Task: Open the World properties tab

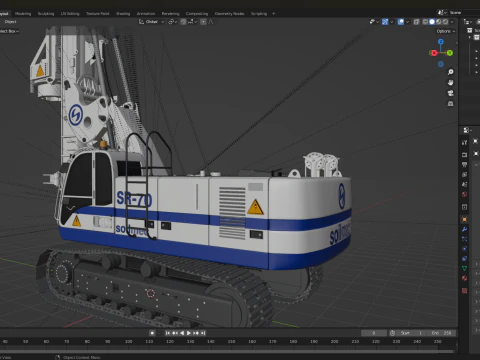Action: click(x=464, y=194)
